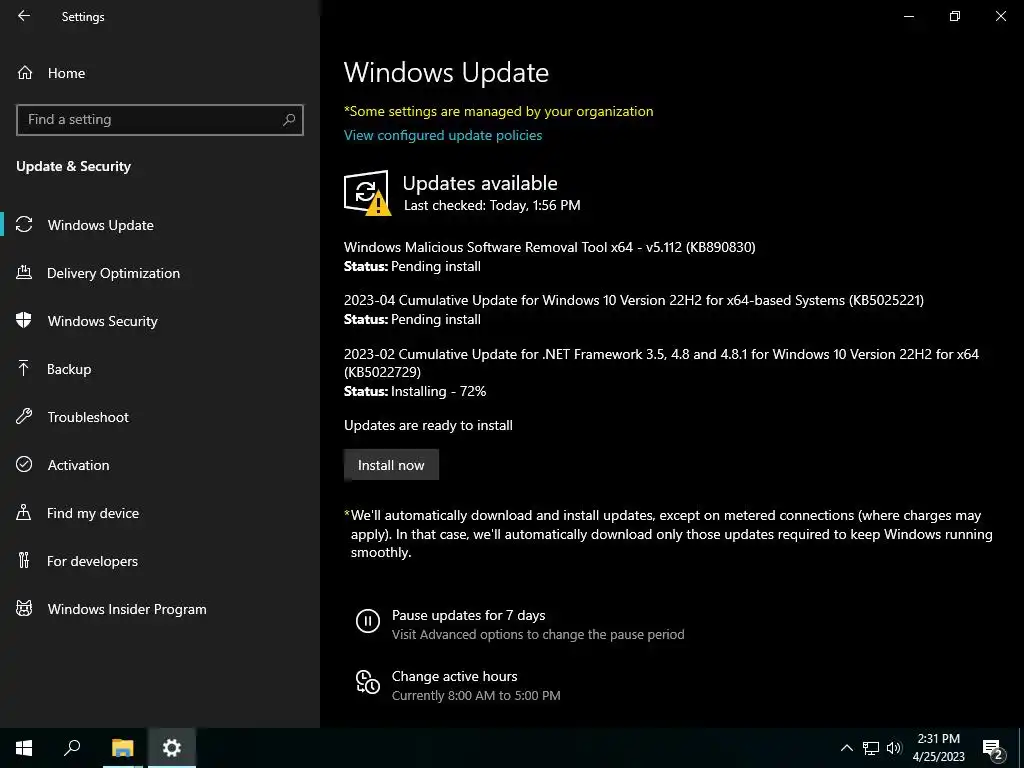Screen dimensions: 1024x768
Task: Open Home via the house icon
Action: click(x=25, y=72)
